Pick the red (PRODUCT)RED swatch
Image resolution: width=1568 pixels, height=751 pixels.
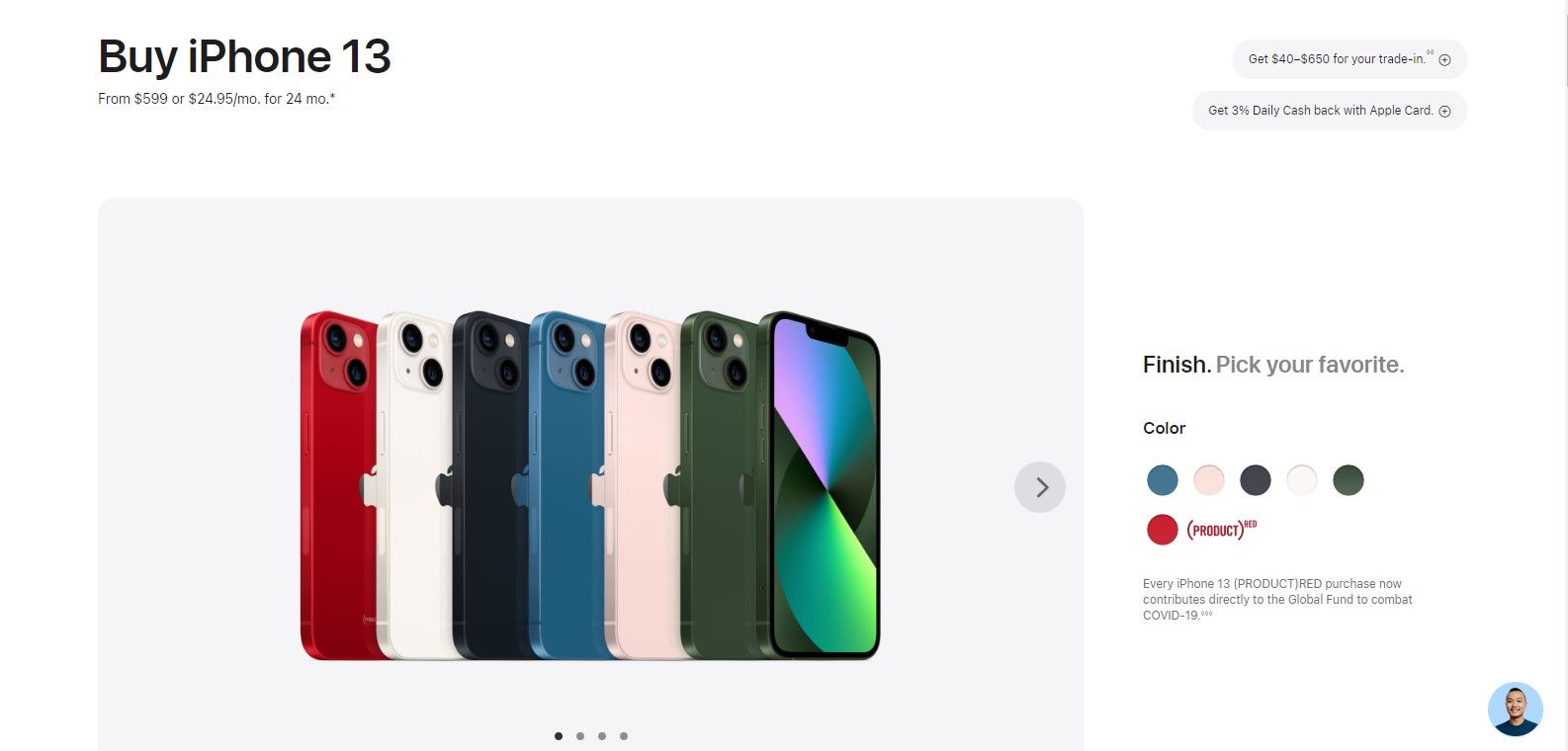(1163, 530)
